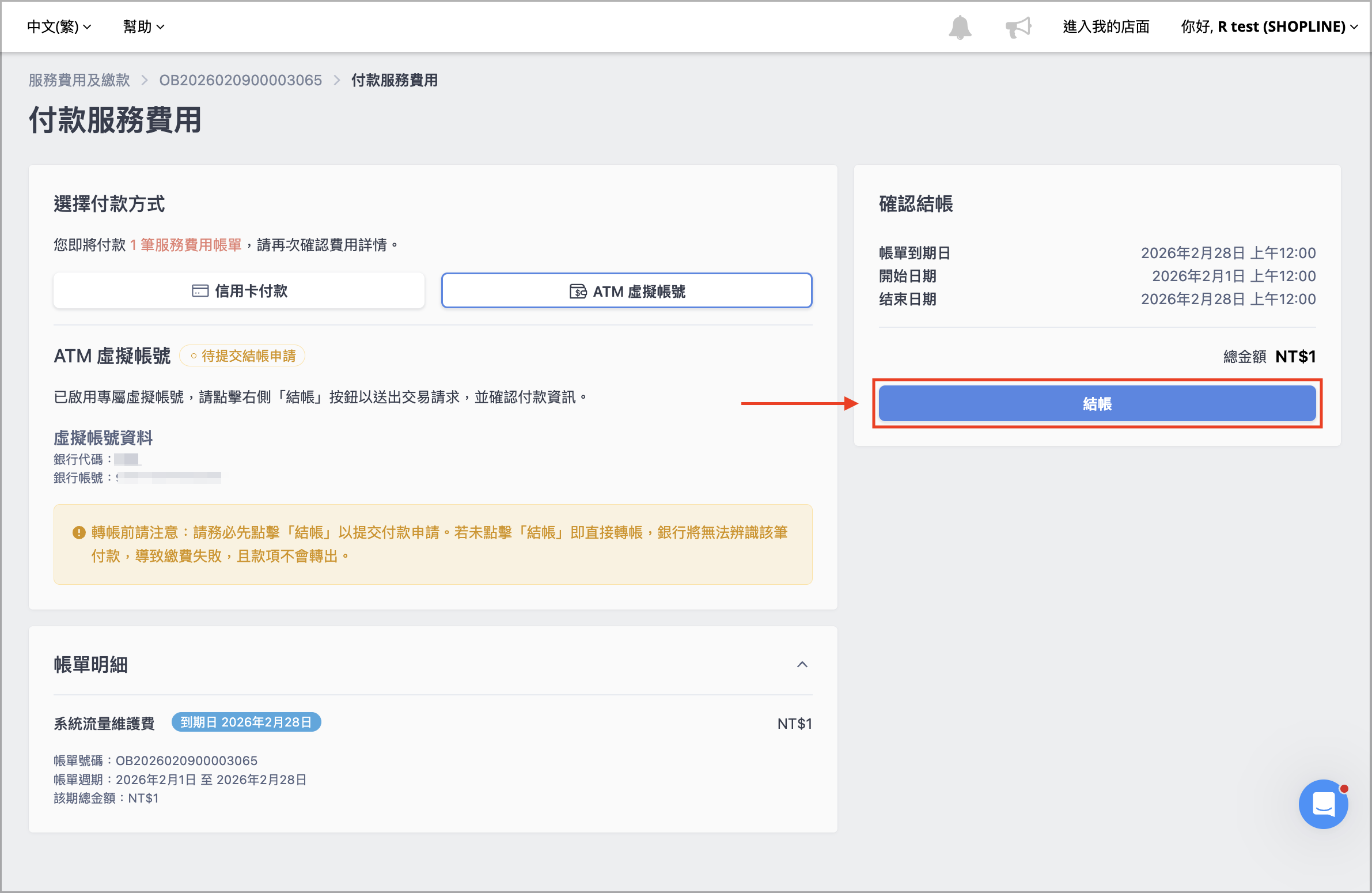Open the 幫助 dropdown menu
This screenshot has height=893, width=1372.
pyautogui.click(x=143, y=27)
